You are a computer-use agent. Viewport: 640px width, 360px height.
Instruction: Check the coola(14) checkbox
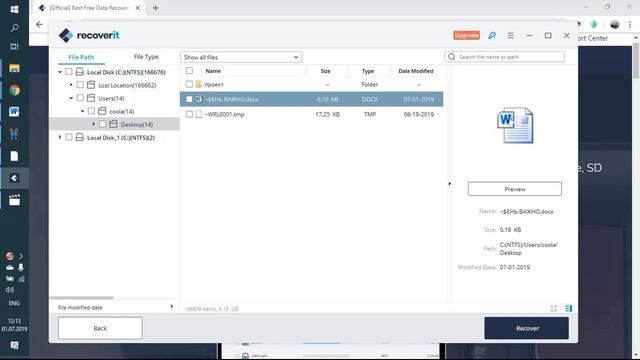coord(91,111)
